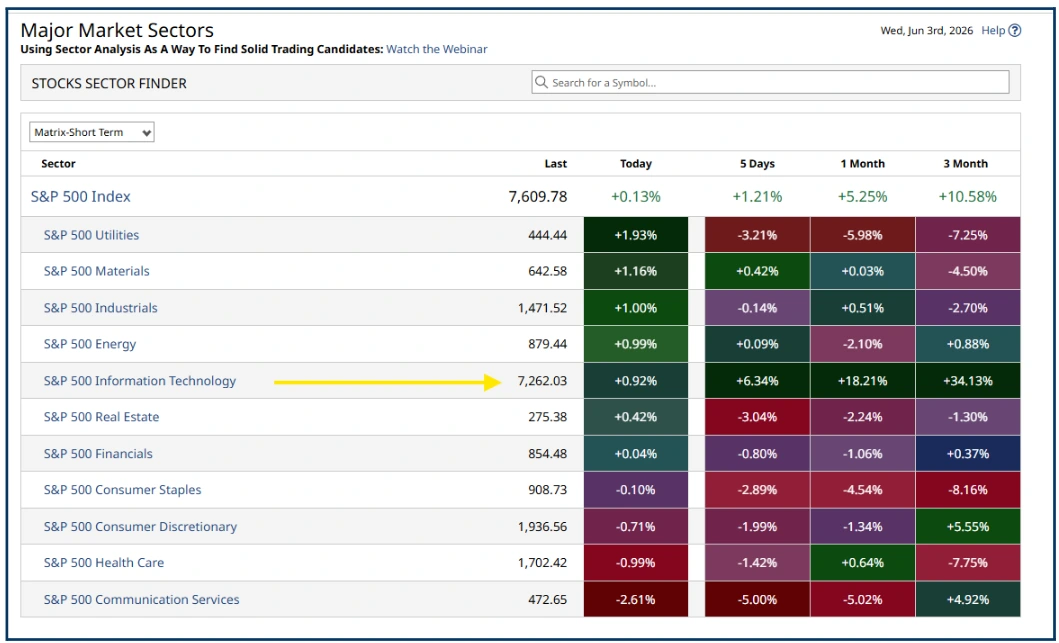The image size is (1059, 643).
Task: Click the +10.58% index 3 Month value
Action: [967, 197]
